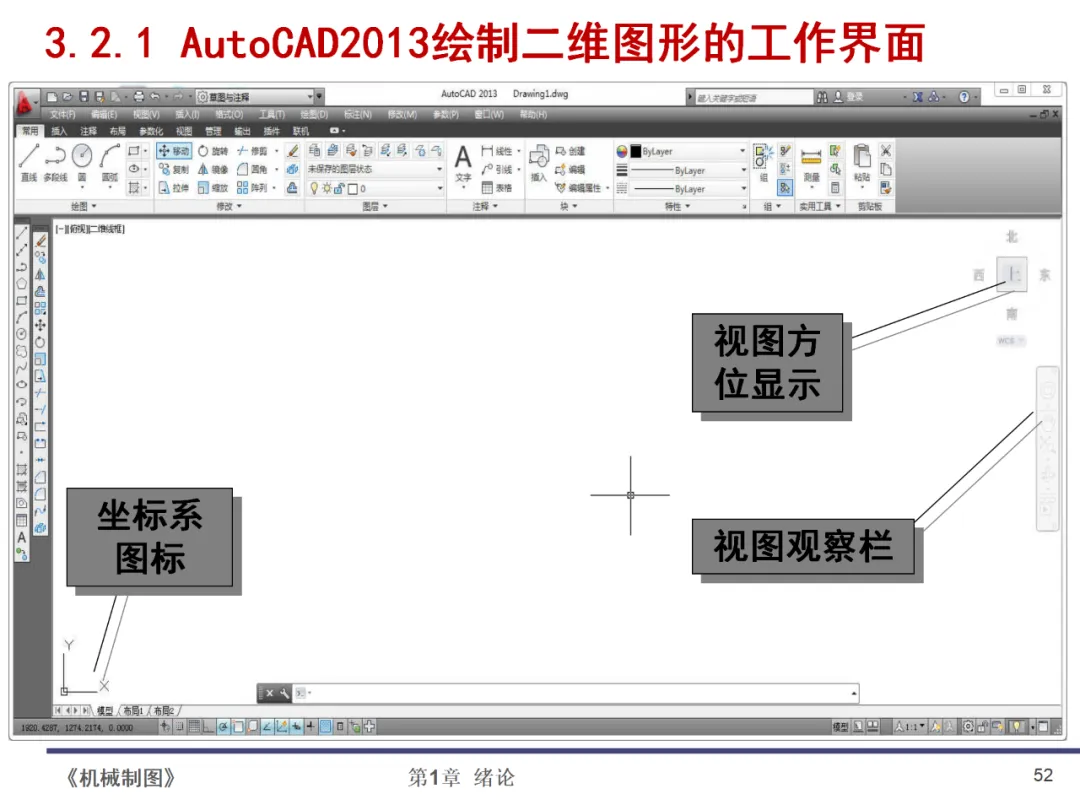Screen dimensions: 1080x810
Task: Expand the 图层 panel title arrow
Action: point(386,206)
